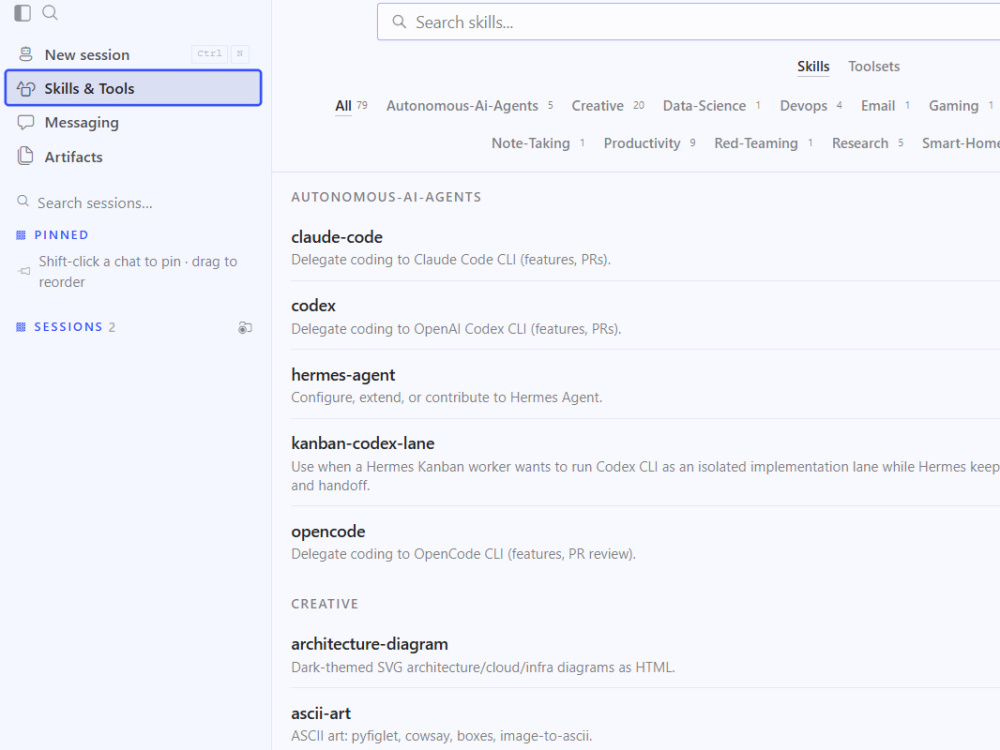Open the claude-code skill
Image resolution: width=1000 pixels, height=750 pixels.
pos(337,237)
